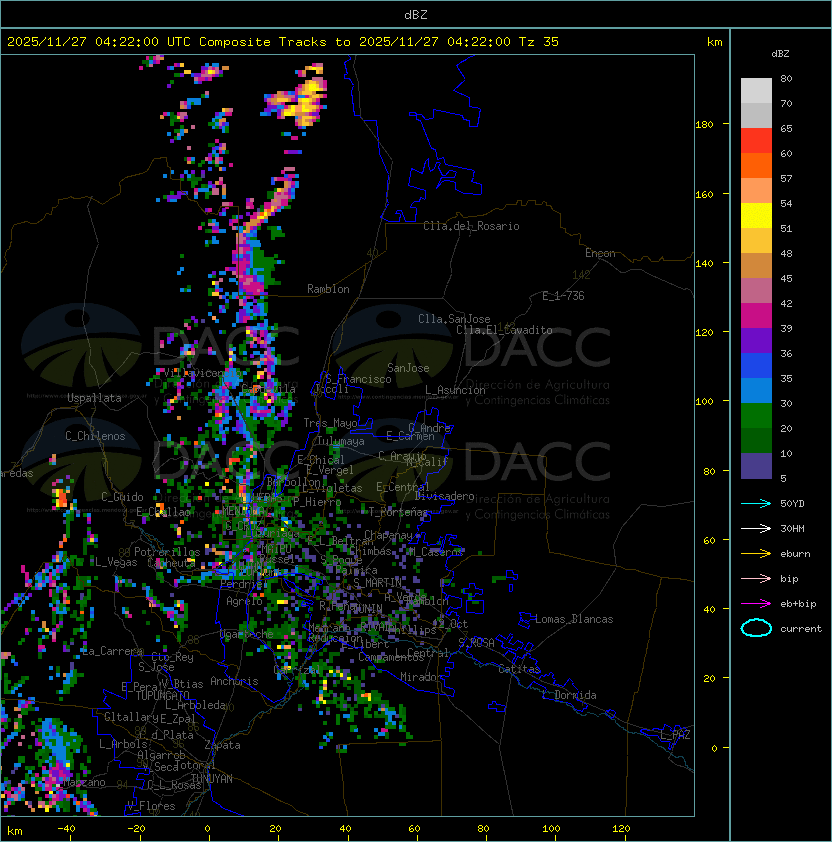Click the '30HM' legend label
Screen dimensions: 832x842
point(792,528)
